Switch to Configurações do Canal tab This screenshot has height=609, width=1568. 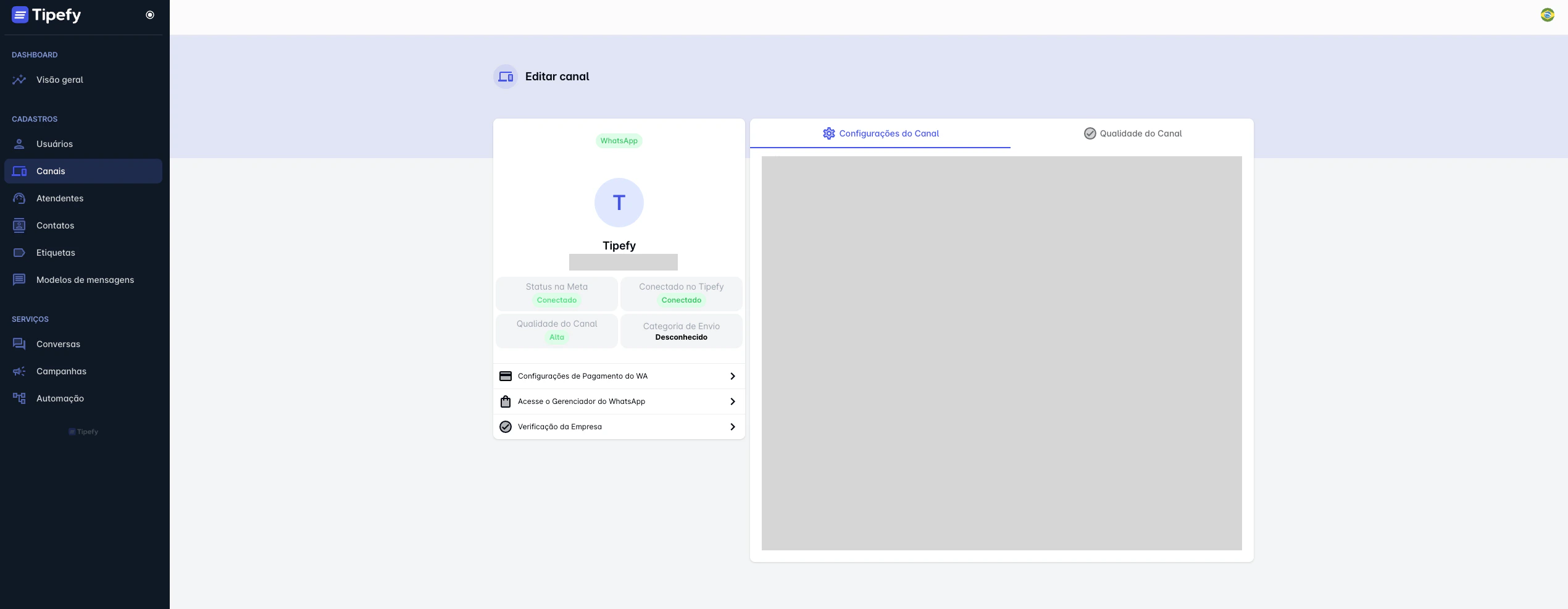tap(880, 133)
